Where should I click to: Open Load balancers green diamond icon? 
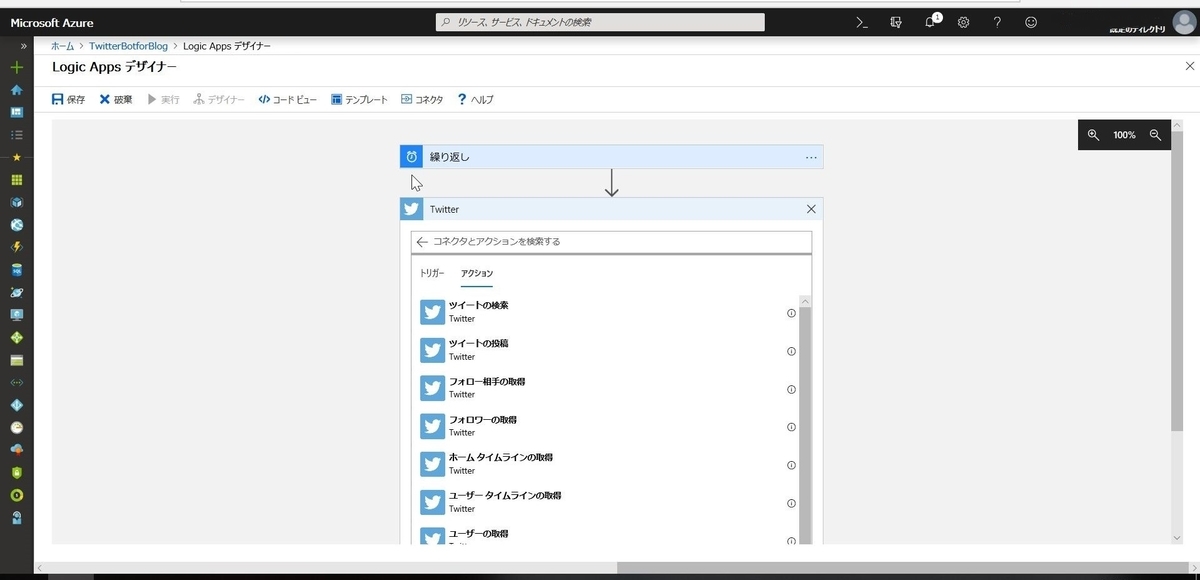(16, 337)
